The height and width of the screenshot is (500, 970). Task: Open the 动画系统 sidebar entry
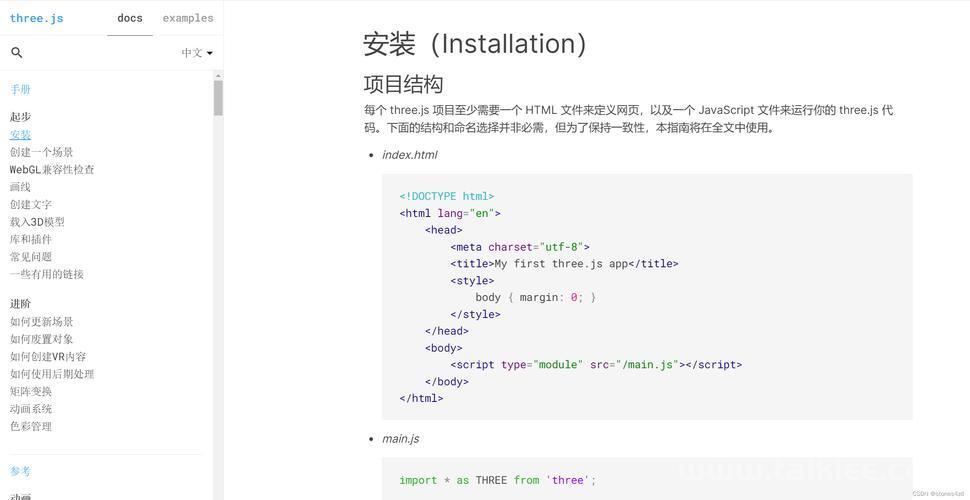click(x=31, y=408)
